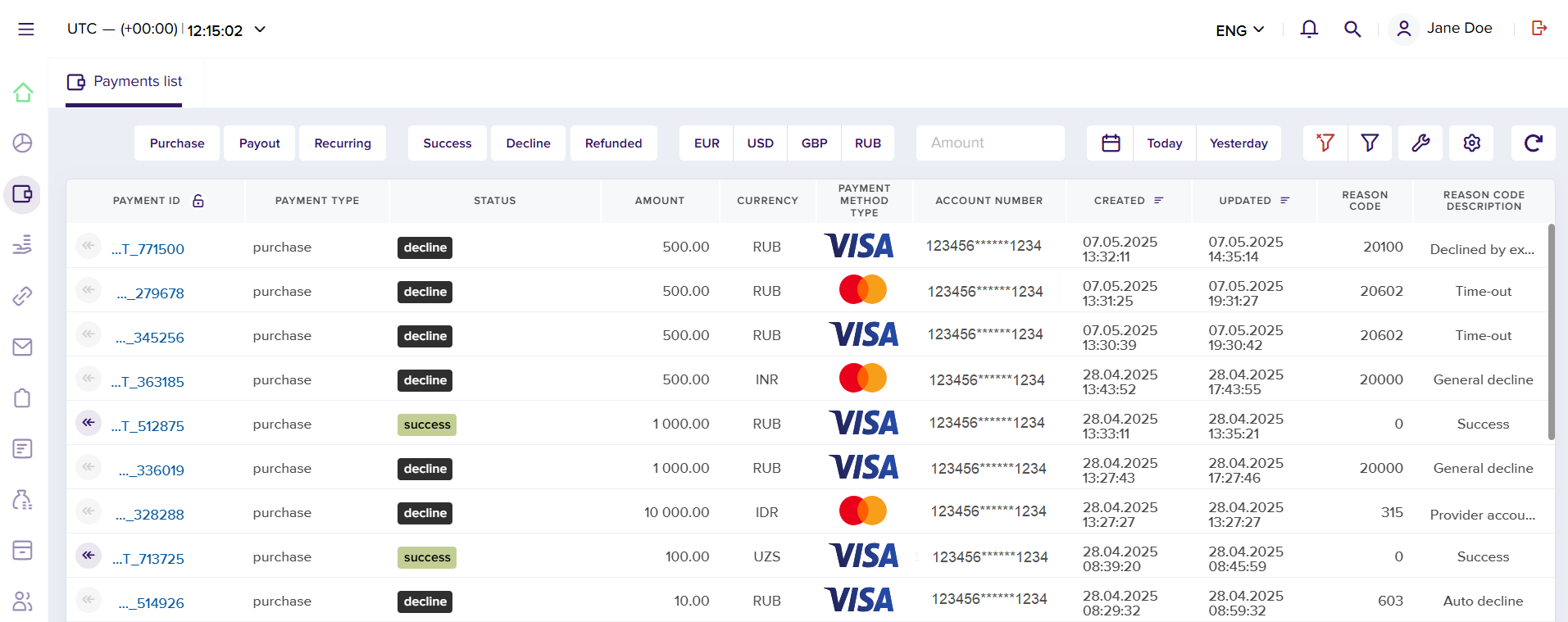Click the Reason Code column header
Screen dimensions: 1568x622
(x=1365, y=201)
